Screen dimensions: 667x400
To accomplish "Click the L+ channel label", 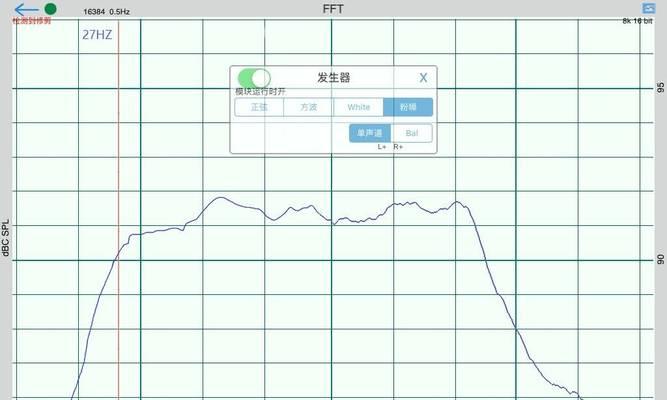I will (382, 147).
